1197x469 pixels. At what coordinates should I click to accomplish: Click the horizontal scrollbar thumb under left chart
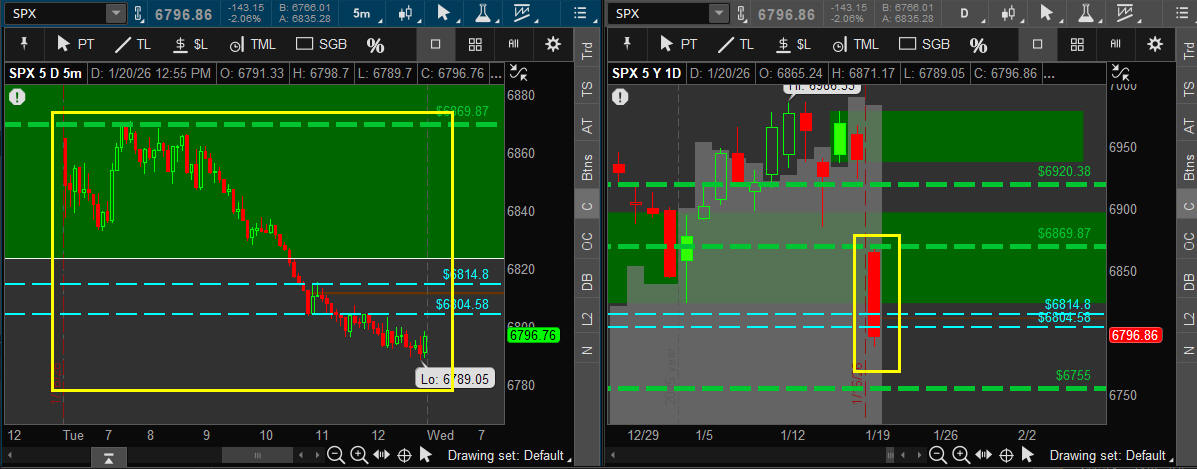[255, 455]
